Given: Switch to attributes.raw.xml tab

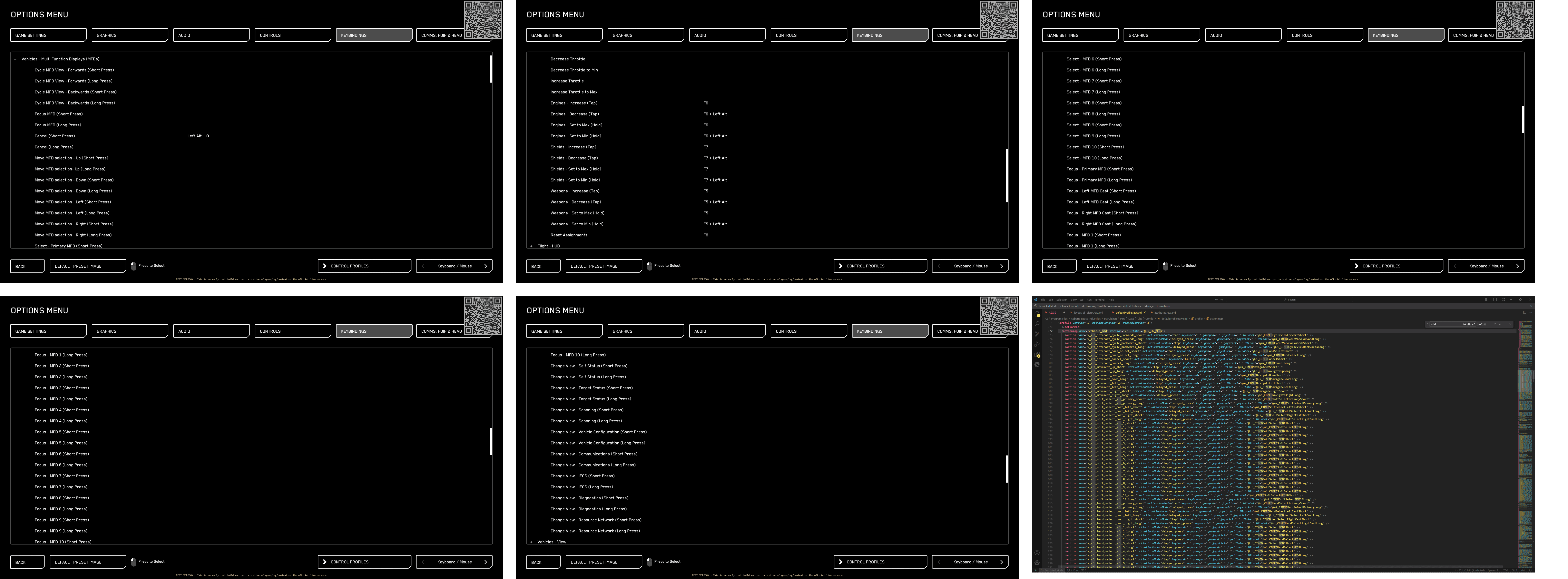Looking at the screenshot, I should point(1165,313).
